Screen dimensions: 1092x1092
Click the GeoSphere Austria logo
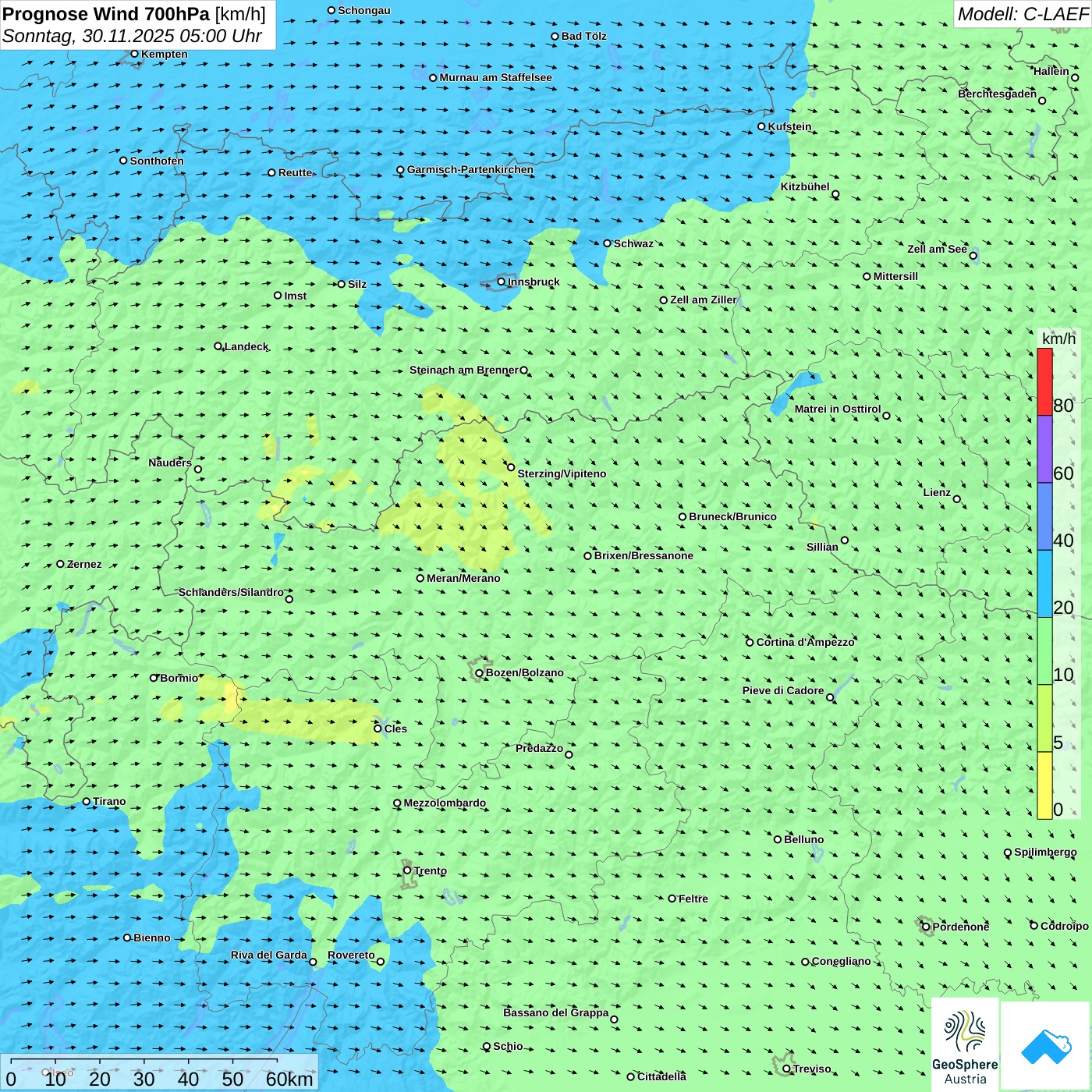(x=965, y=1044)
